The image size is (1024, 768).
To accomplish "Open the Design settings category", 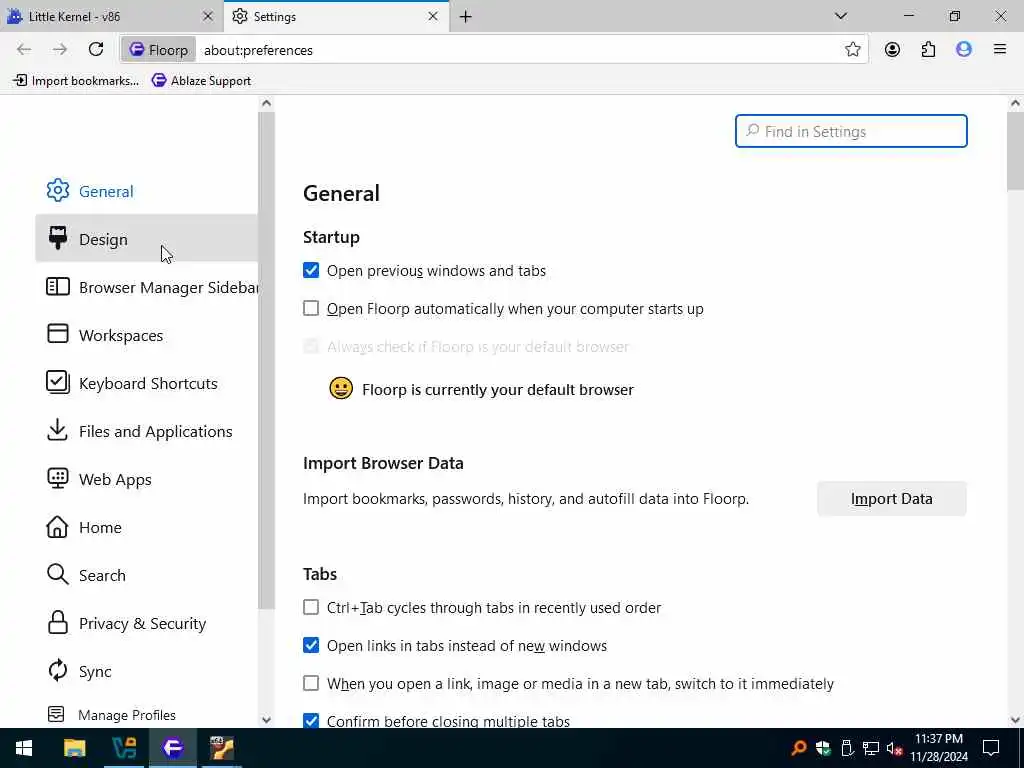I will click(x=147, y=239).
